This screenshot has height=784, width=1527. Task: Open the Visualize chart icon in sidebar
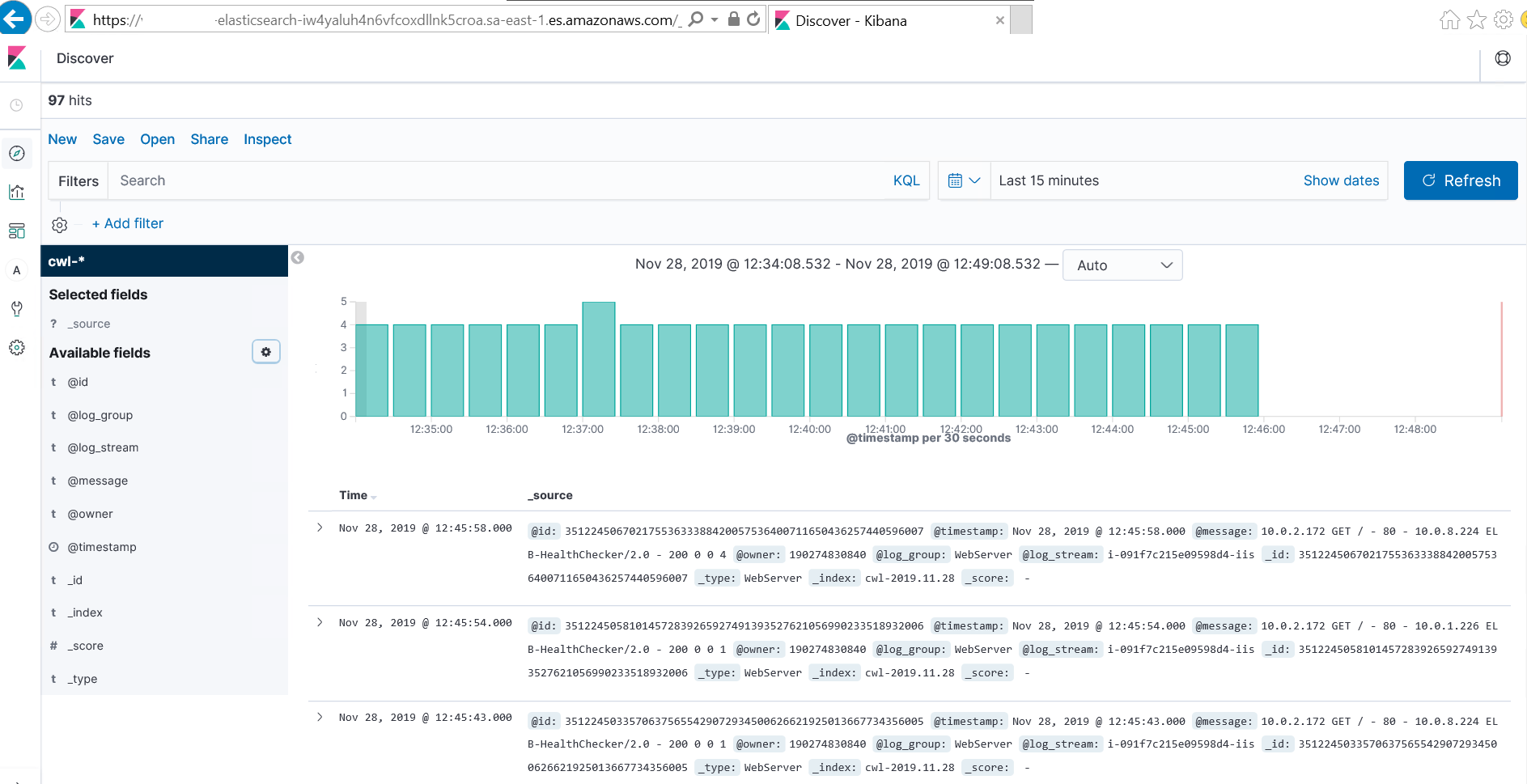pos(17,193)
